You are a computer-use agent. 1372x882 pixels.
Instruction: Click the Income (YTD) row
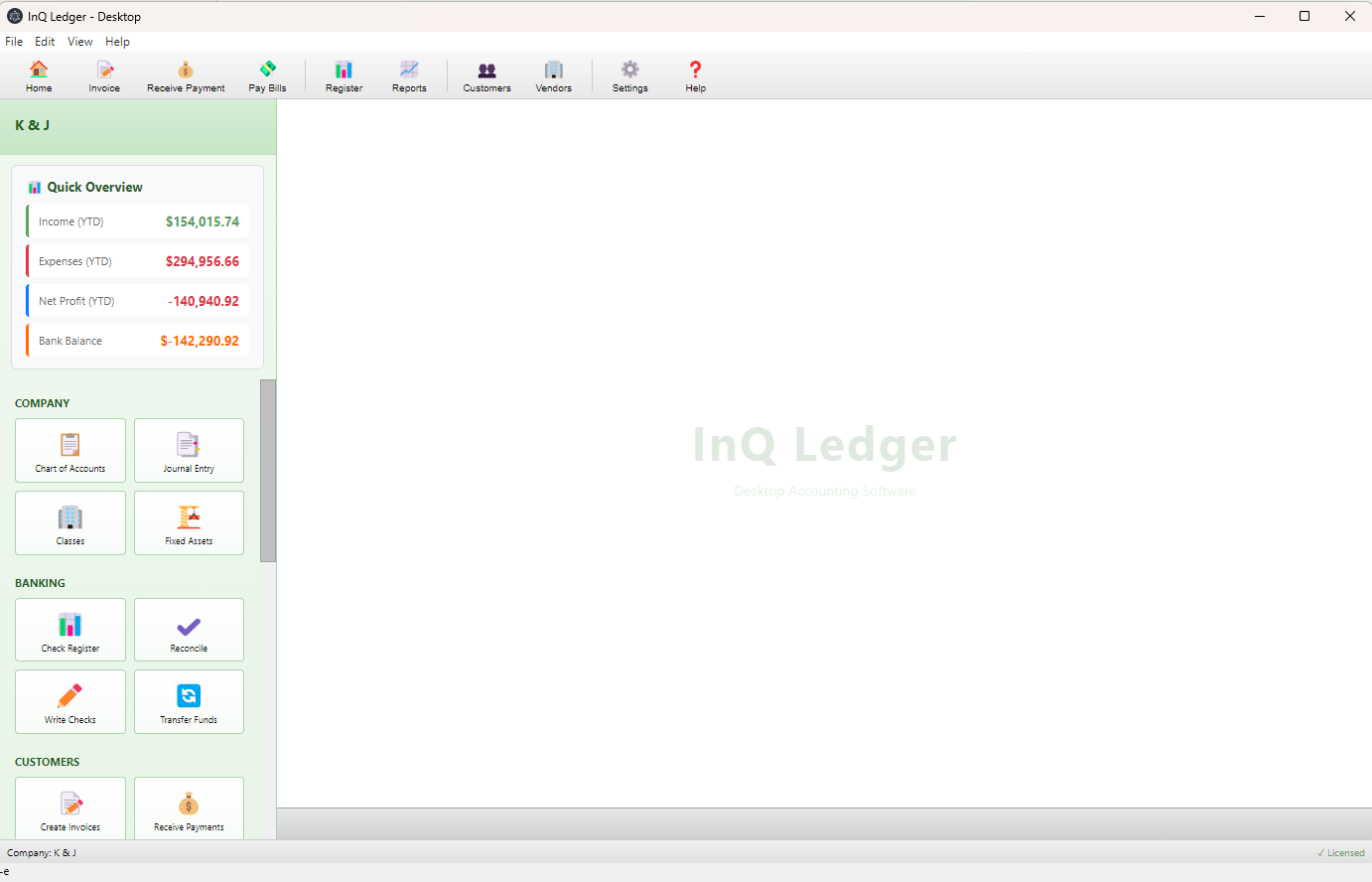(137, 221)
